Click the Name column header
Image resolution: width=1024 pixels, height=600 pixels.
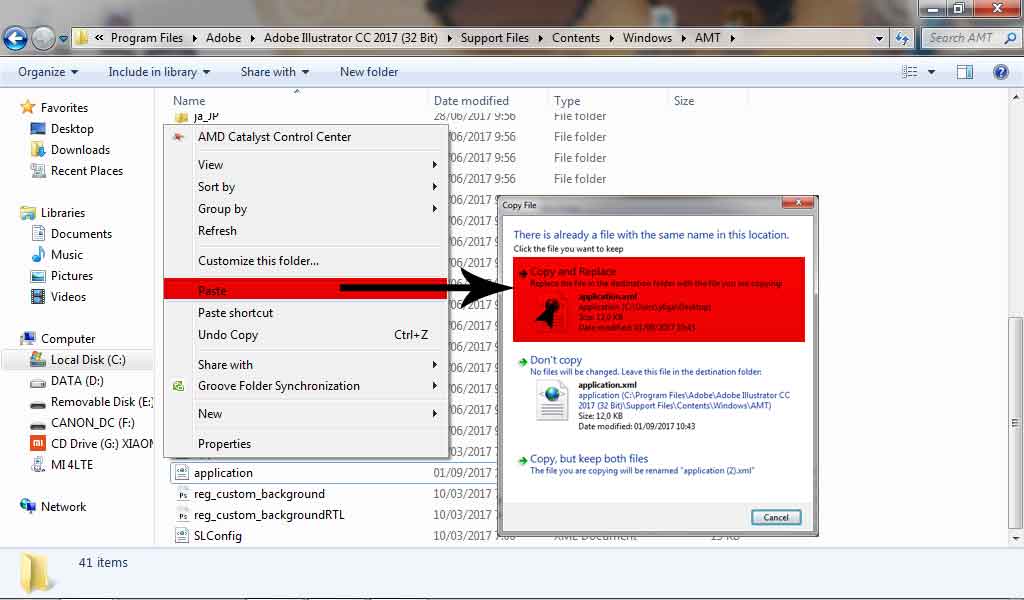pos(189,101)
